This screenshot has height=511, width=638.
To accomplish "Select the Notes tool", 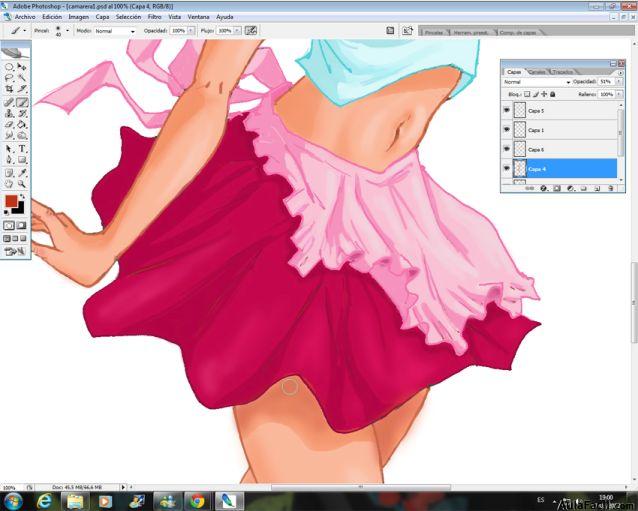I will click(x=9, y=173).
